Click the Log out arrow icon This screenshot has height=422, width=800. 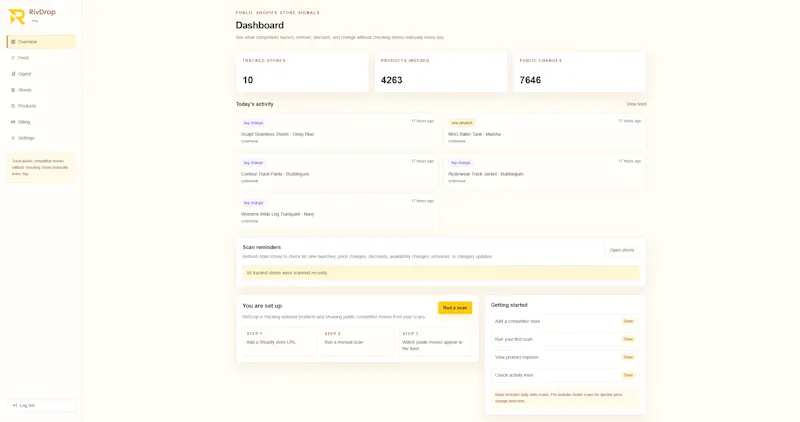click(x=15, y=405)
